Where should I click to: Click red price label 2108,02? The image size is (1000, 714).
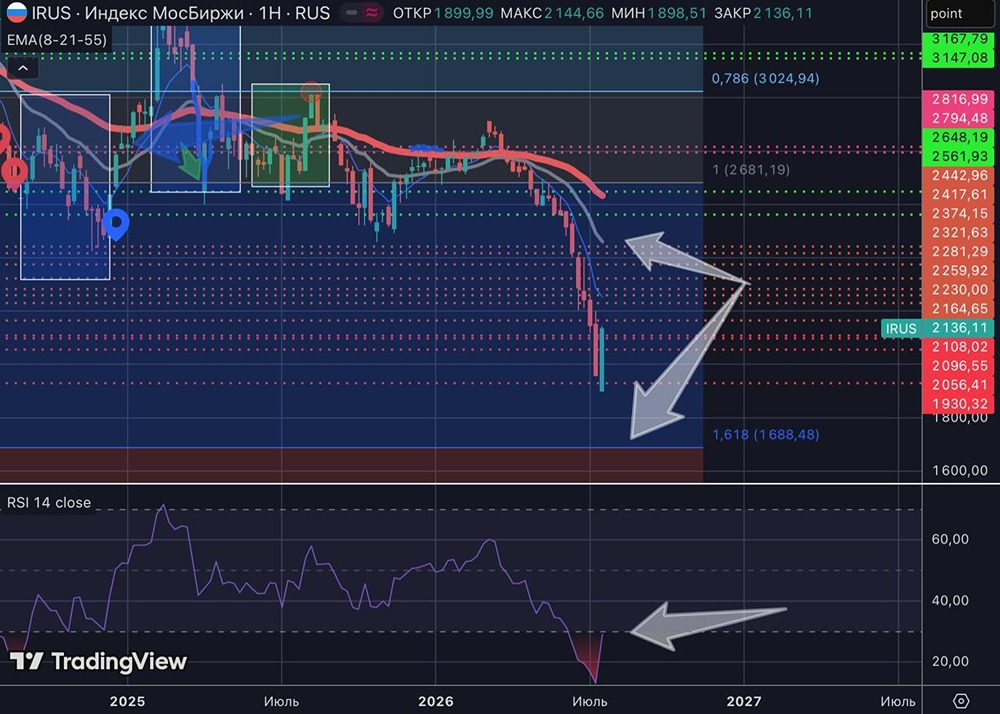coord(959,347)
